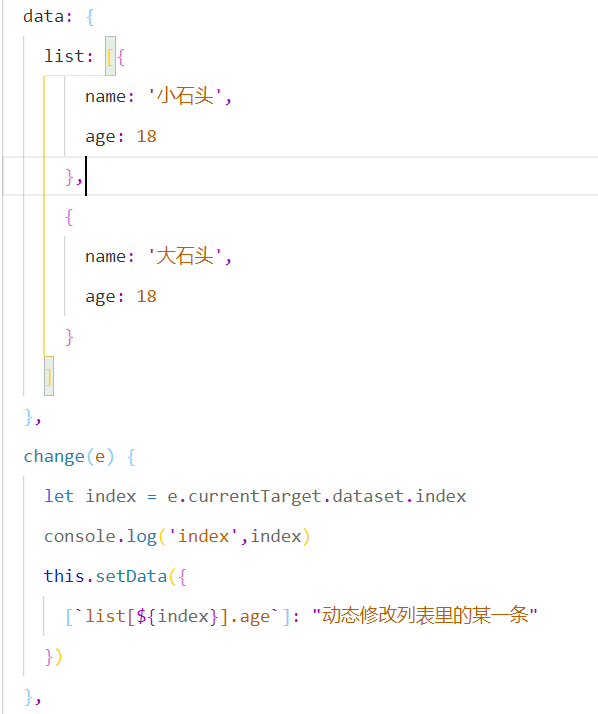Click the 'log' method name
Viewport: 598px width, 714px height.
click(x=142, y=536)
